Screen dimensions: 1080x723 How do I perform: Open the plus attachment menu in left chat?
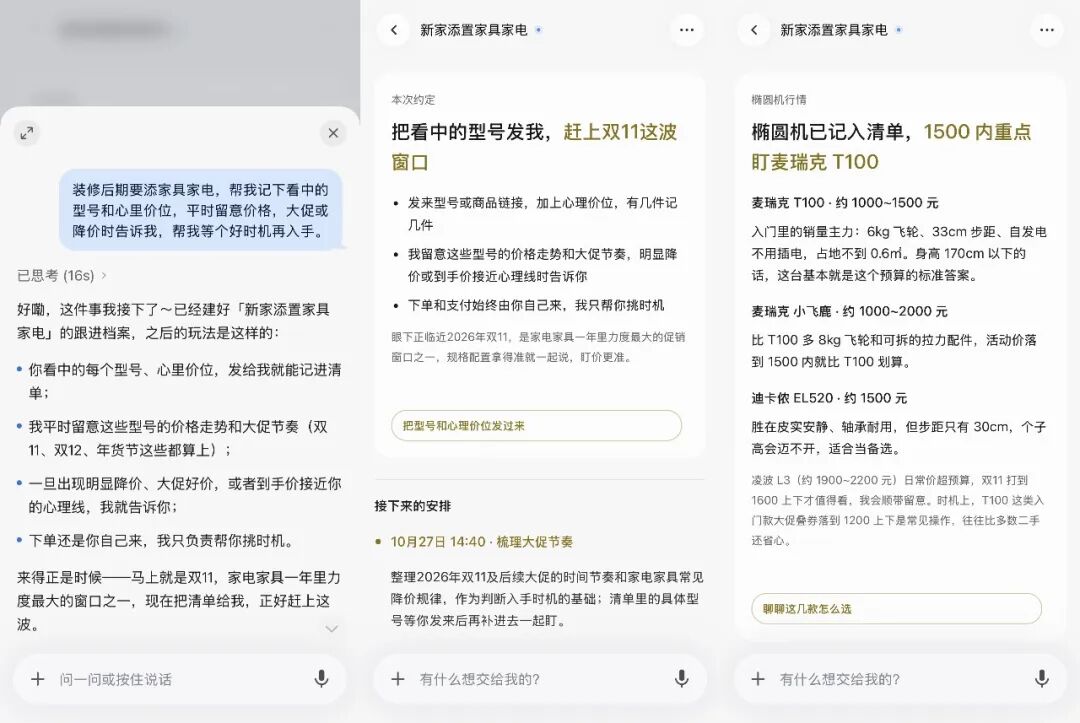(38, 679)
